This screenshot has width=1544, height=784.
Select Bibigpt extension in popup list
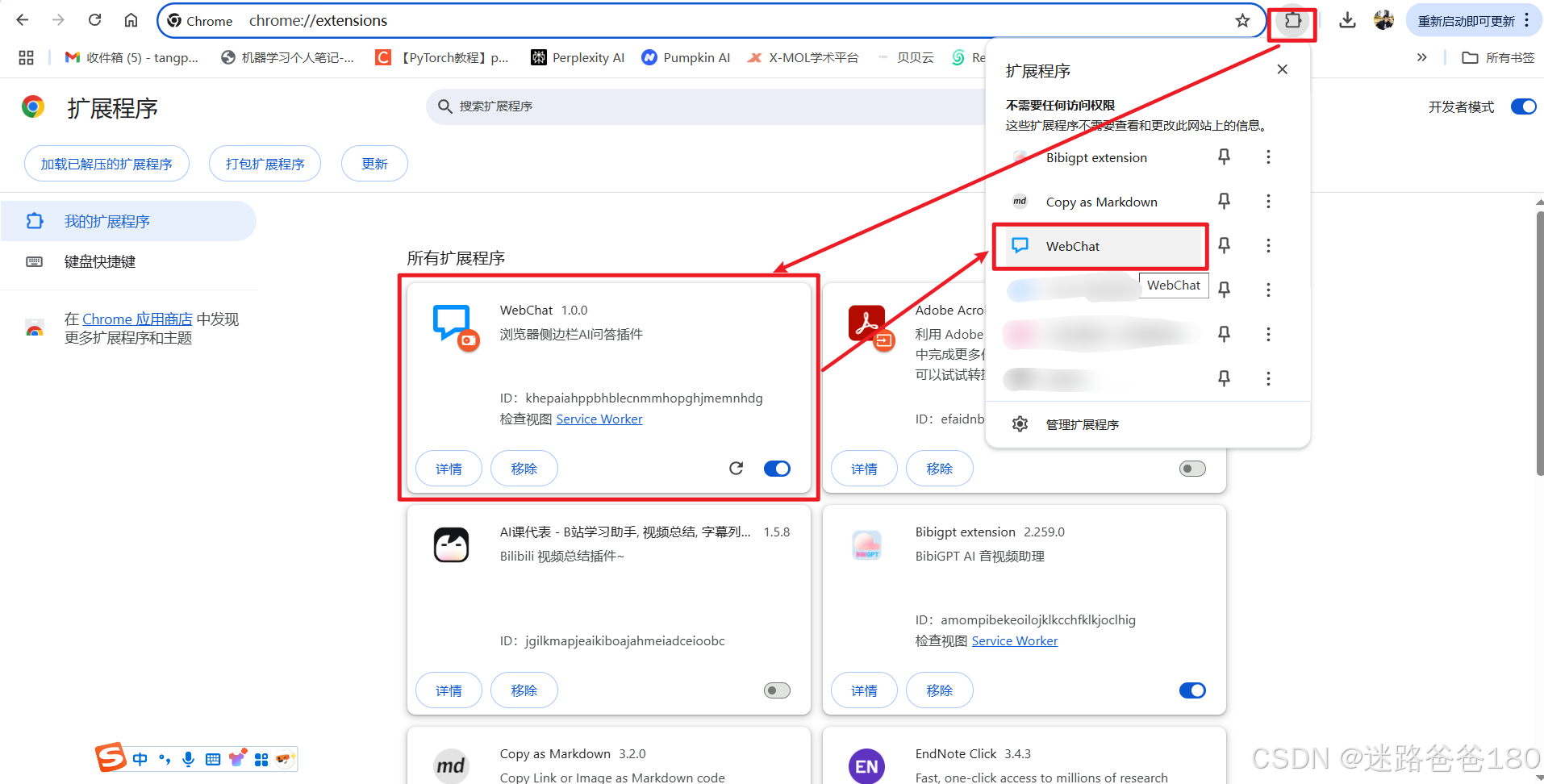coord(1102,157)
